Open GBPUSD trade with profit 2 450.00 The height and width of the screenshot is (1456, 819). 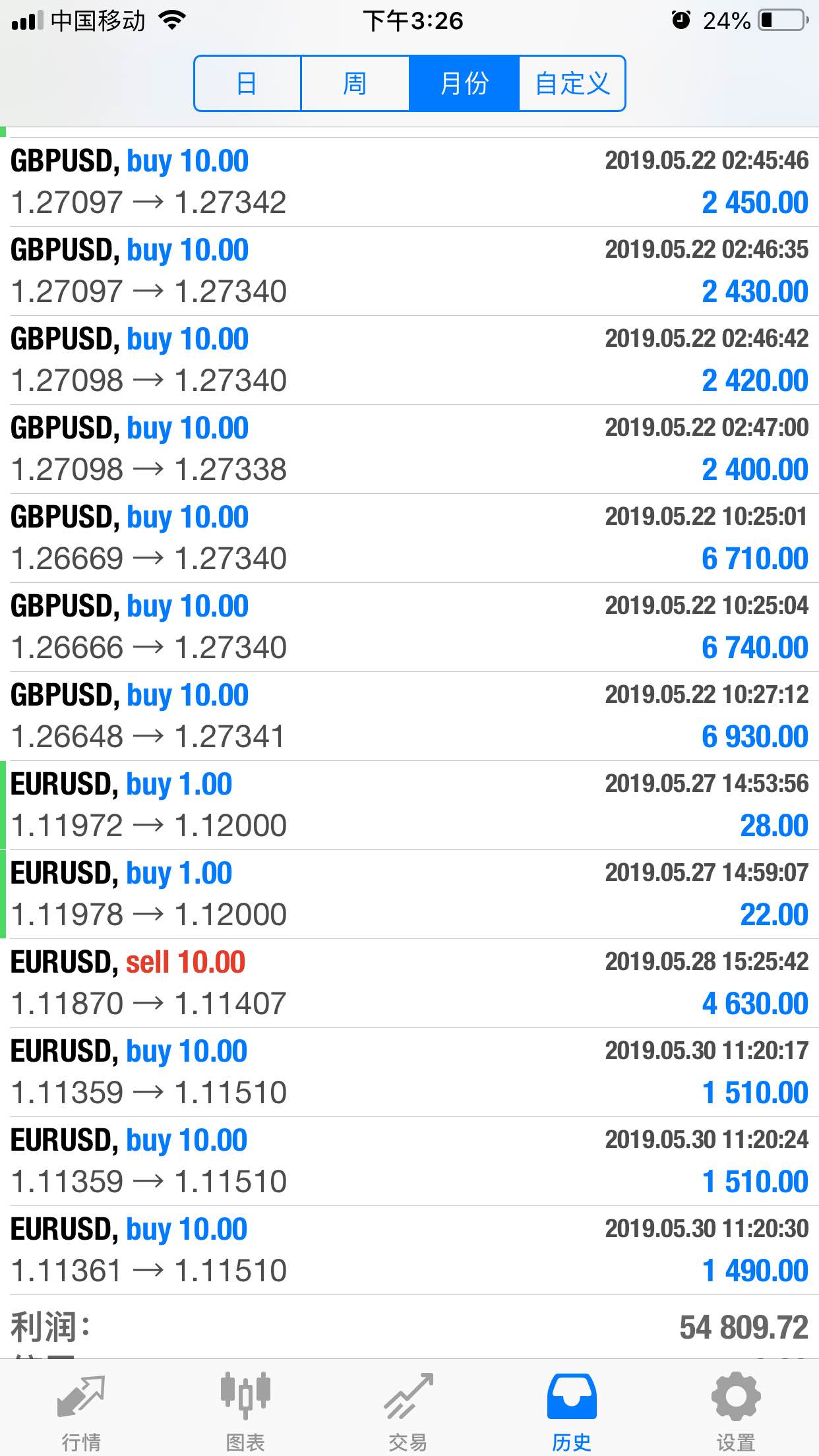pyautogui.click(x=409, y=182)
